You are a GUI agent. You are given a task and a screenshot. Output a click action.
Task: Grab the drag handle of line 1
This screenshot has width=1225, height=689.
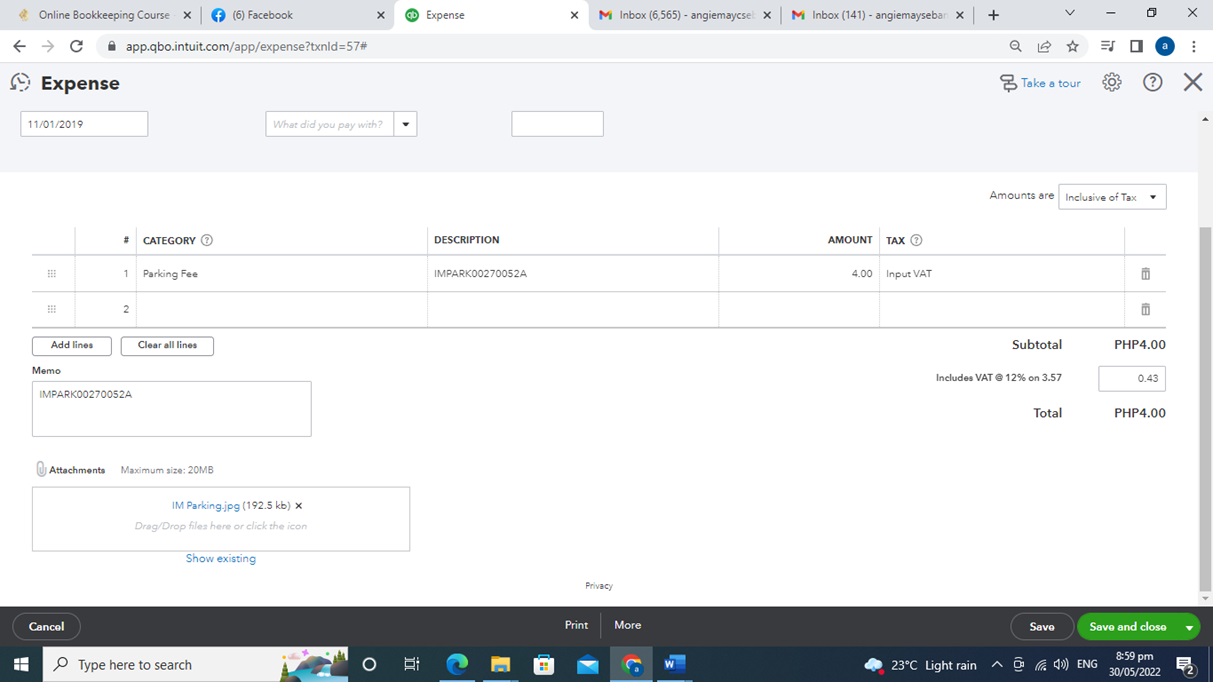pyautogui.click(x=52, y=274)
